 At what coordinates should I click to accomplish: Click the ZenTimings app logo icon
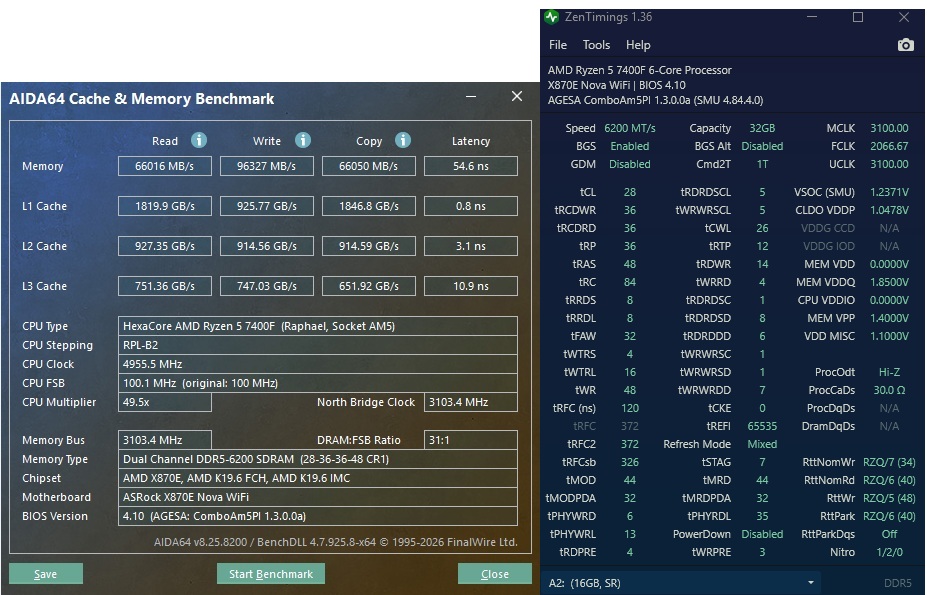click(x=552, y=17)
